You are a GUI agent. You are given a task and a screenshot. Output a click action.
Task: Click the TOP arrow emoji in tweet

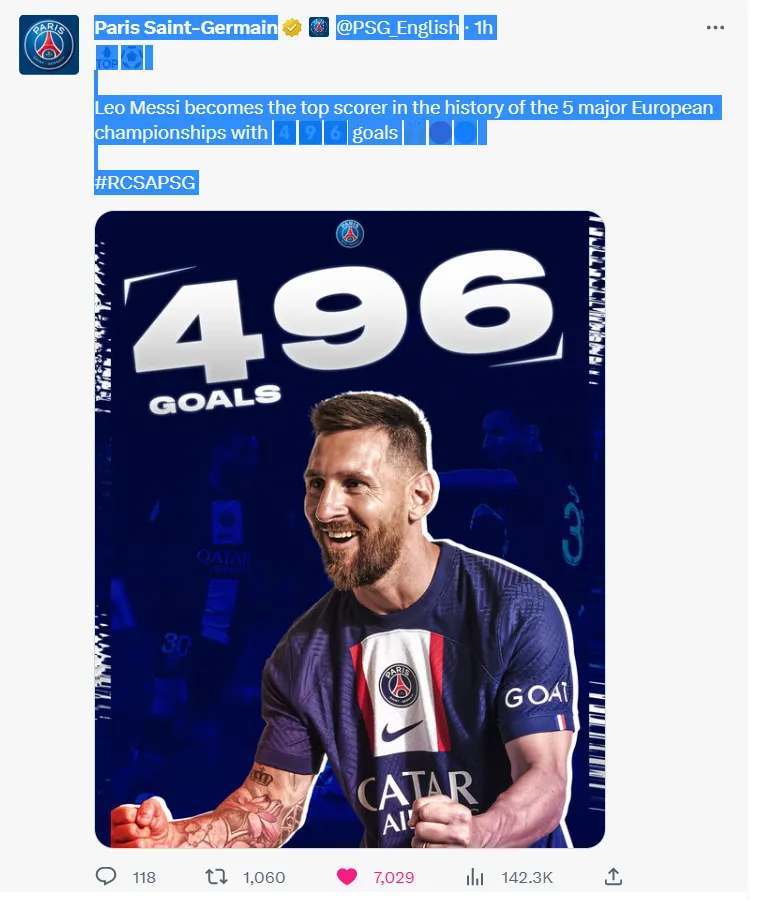pyautogui.click(x=107, y=58)
